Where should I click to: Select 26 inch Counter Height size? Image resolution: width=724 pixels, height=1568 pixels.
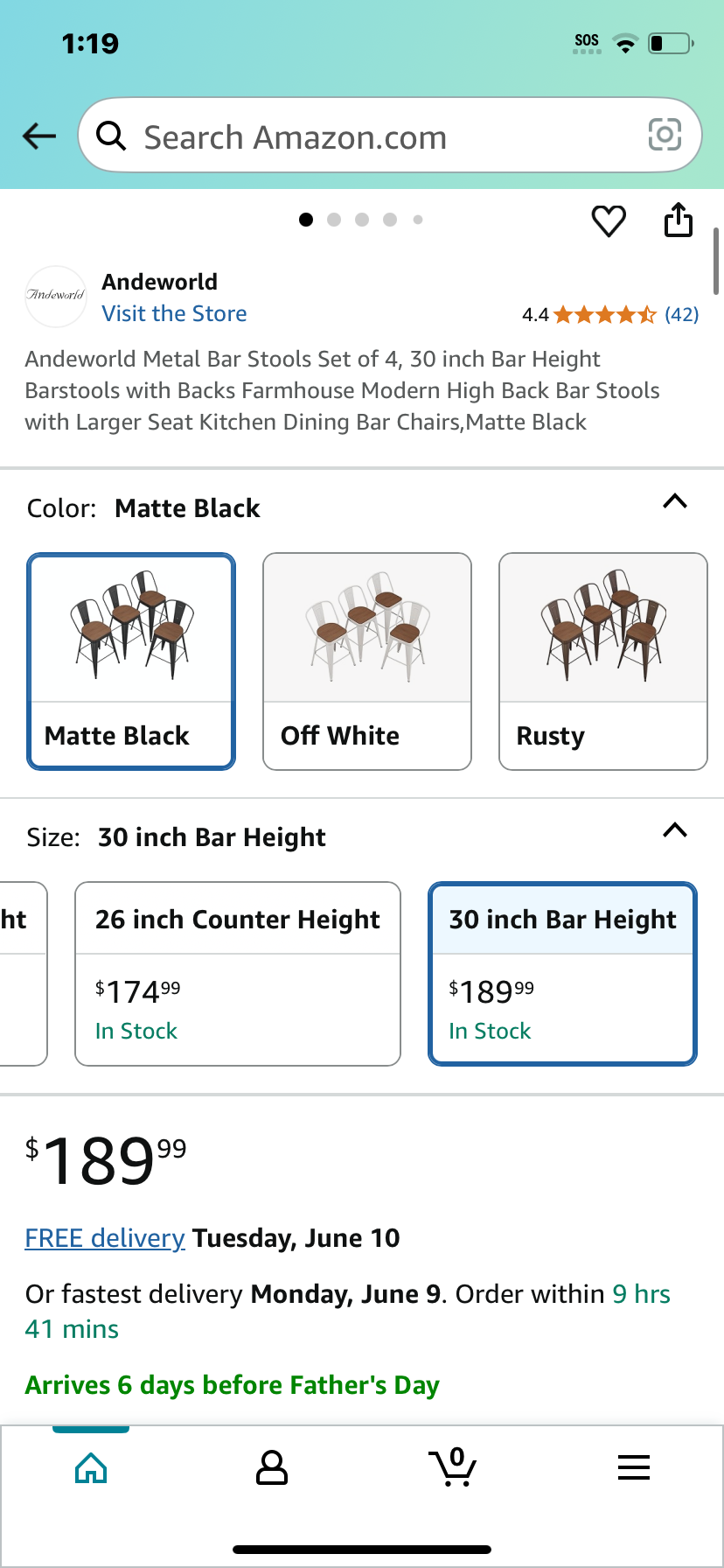pos(238,974)
